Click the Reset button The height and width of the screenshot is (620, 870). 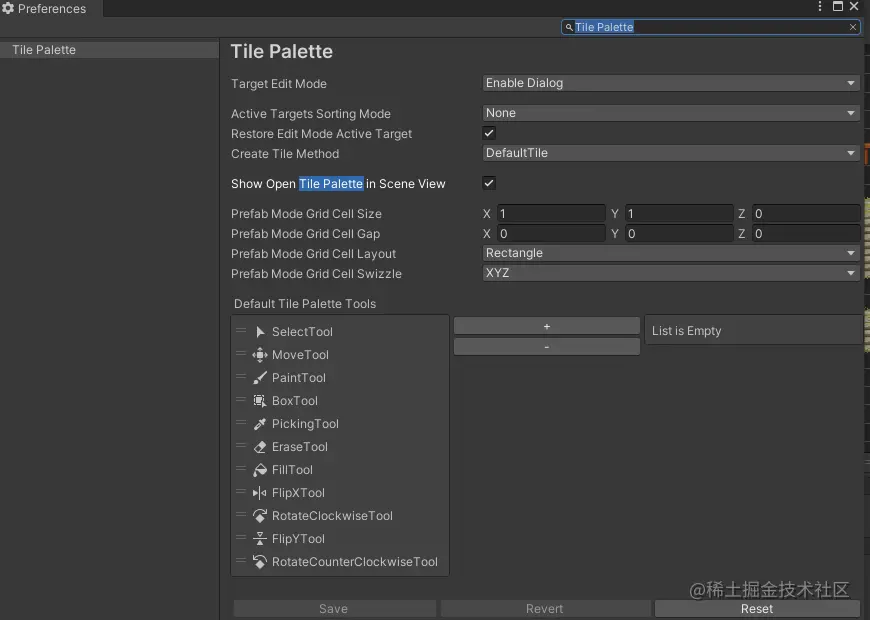coord(757,609)
